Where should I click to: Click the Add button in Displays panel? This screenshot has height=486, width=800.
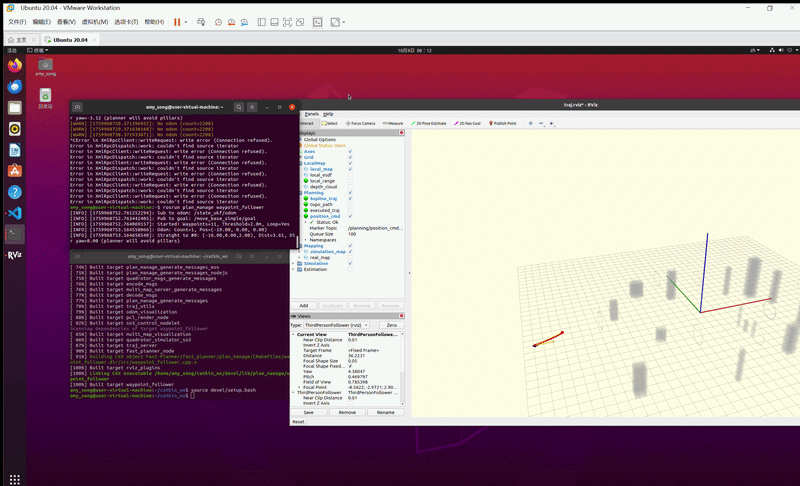point(304,305)
